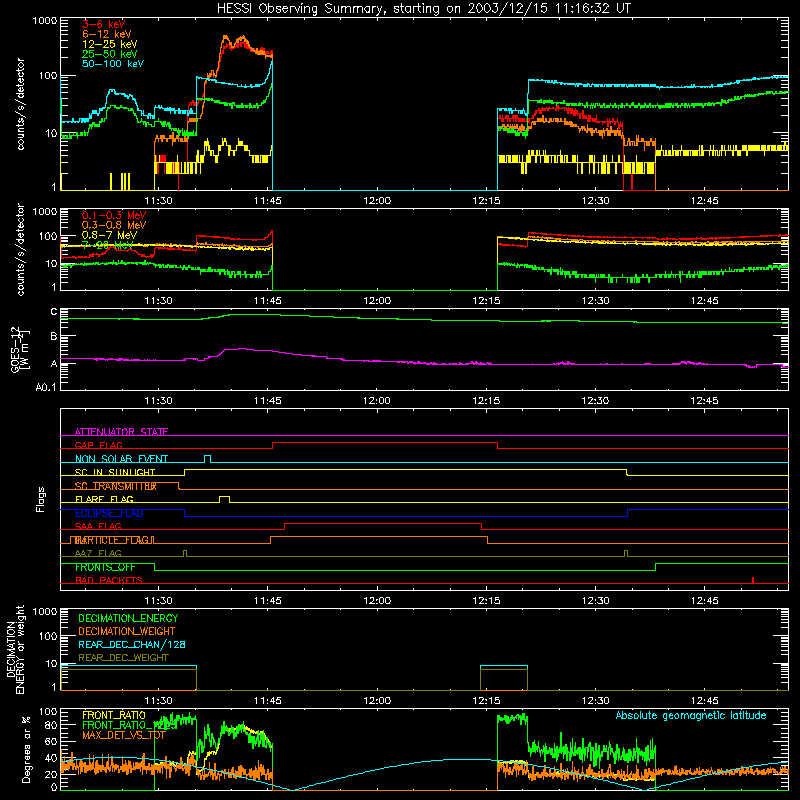This screenshot has width=800, height=800.
Task: Select the 3-6 keV legend label
Action: (103, 24)
